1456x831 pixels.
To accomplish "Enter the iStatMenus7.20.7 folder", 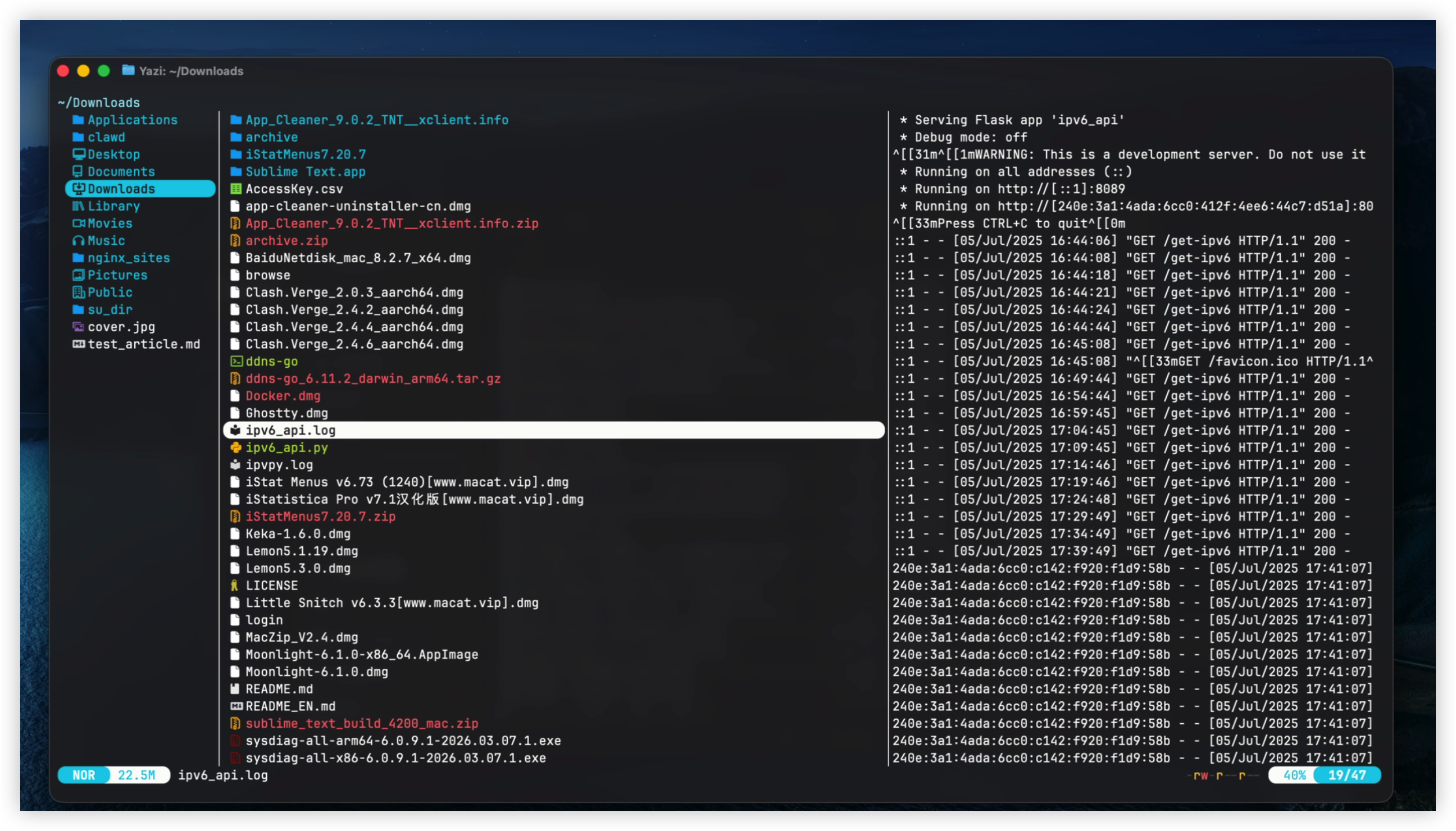I will point(305,154).
